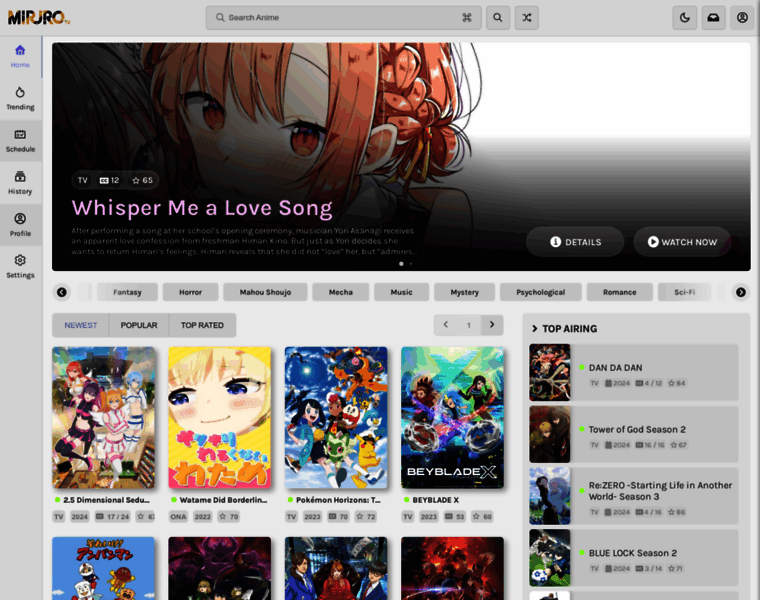Viewport: 760px width, 600px height.
Task: Click the shuffle random anime button
Action: click(526, 18)
